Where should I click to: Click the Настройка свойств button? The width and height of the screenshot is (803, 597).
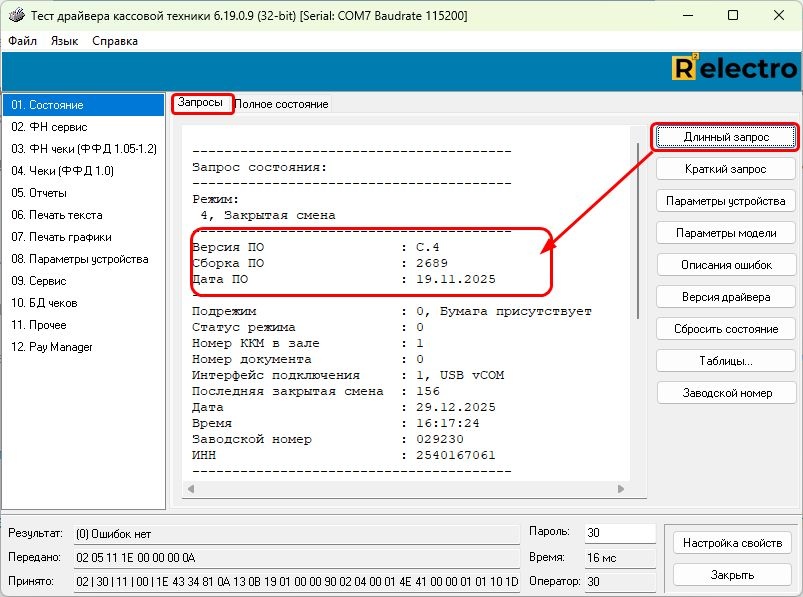(732, 543)
